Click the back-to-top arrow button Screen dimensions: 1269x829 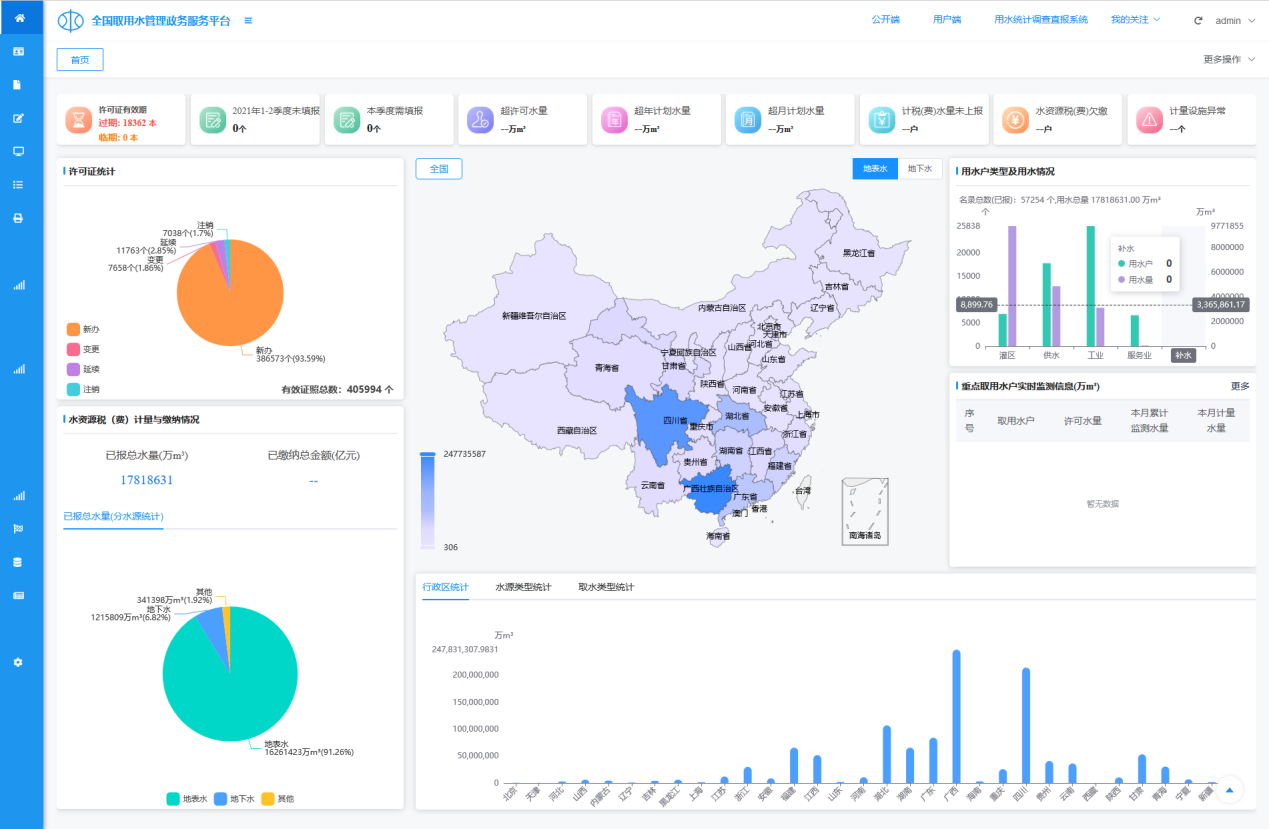[1229, 789]
